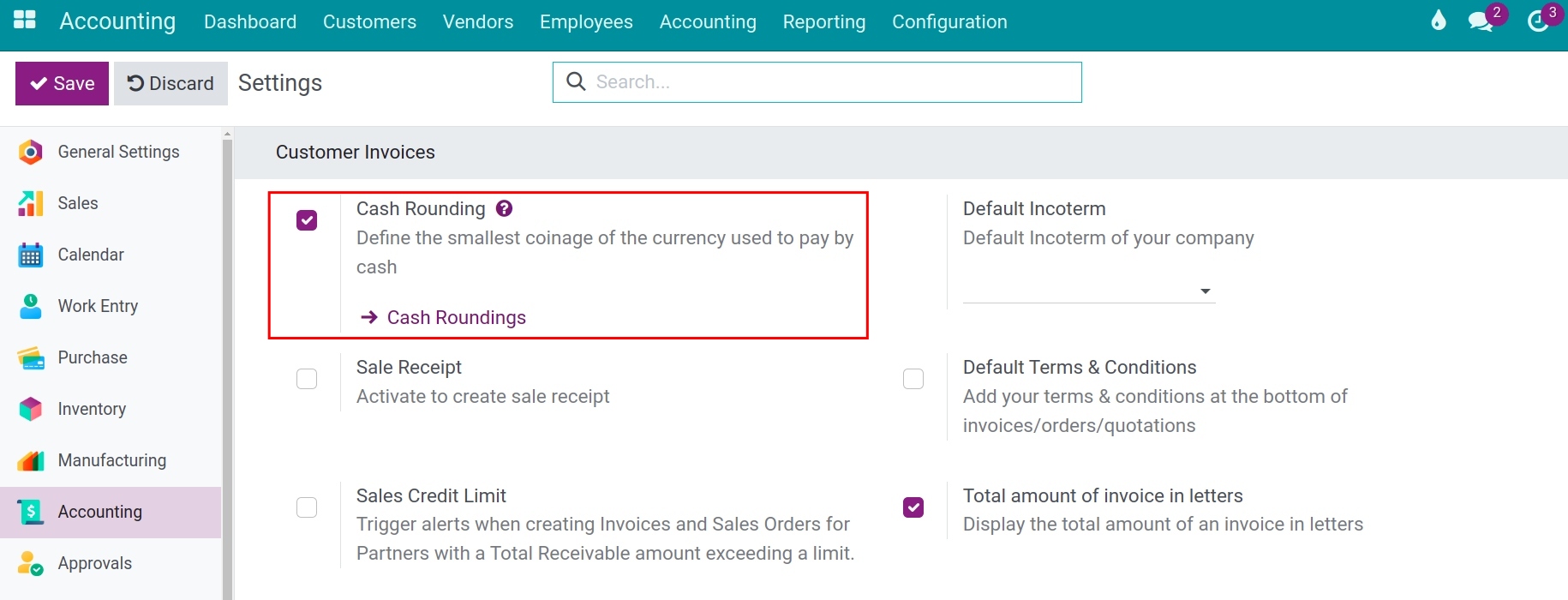This screenshot has height=600, width=1568.
Task: Open the Cash Roundings link
Action: (x=456, y=317)
